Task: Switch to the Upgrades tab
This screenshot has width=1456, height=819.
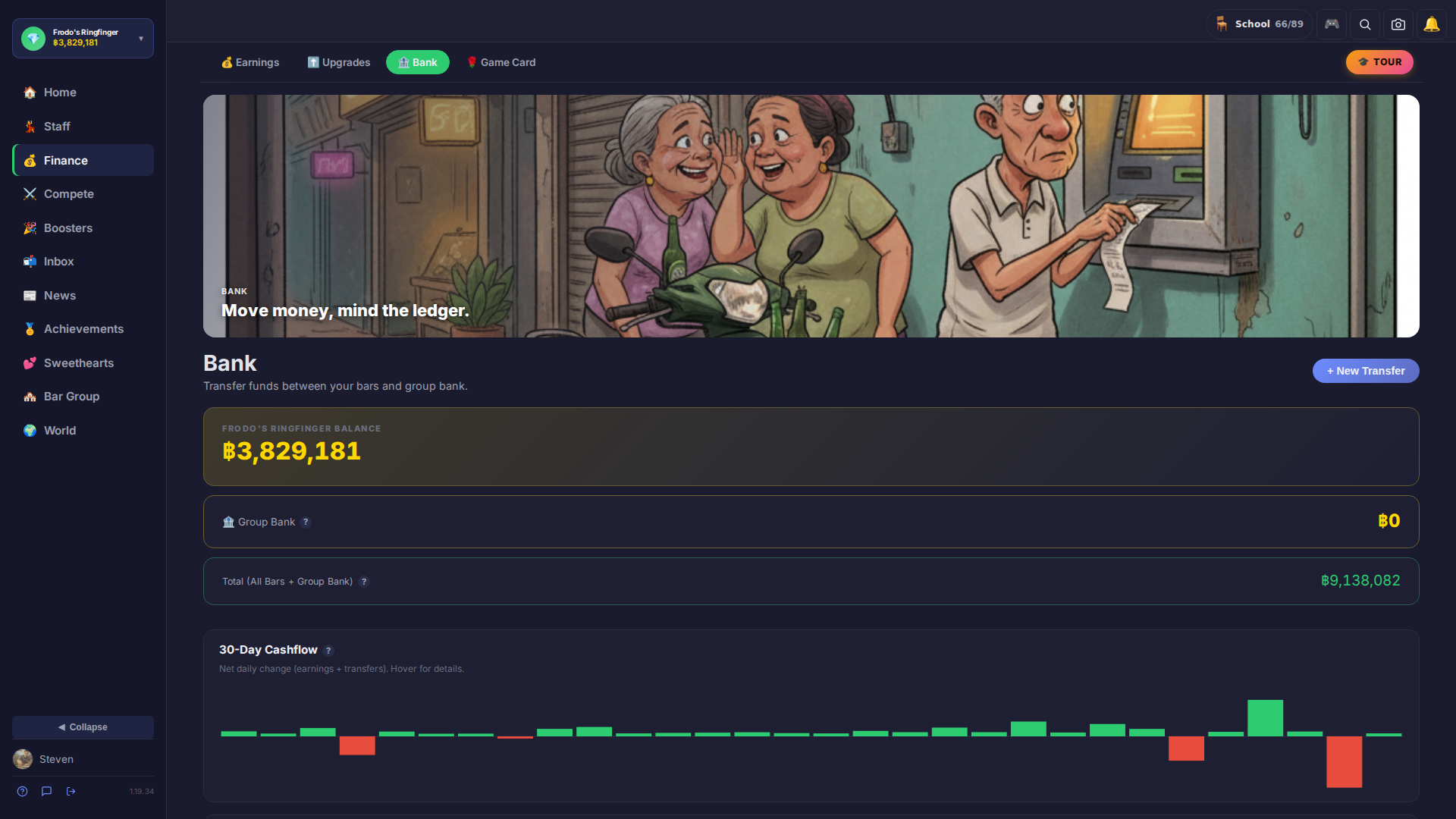Action: pos(339,62)
